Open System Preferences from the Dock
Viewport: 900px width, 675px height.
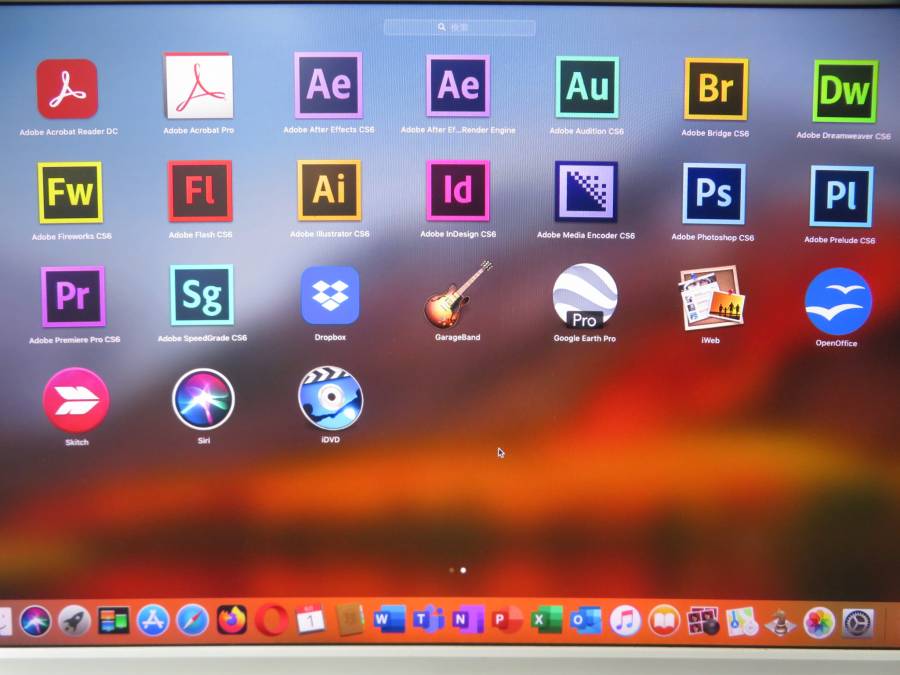coord(858,623)
